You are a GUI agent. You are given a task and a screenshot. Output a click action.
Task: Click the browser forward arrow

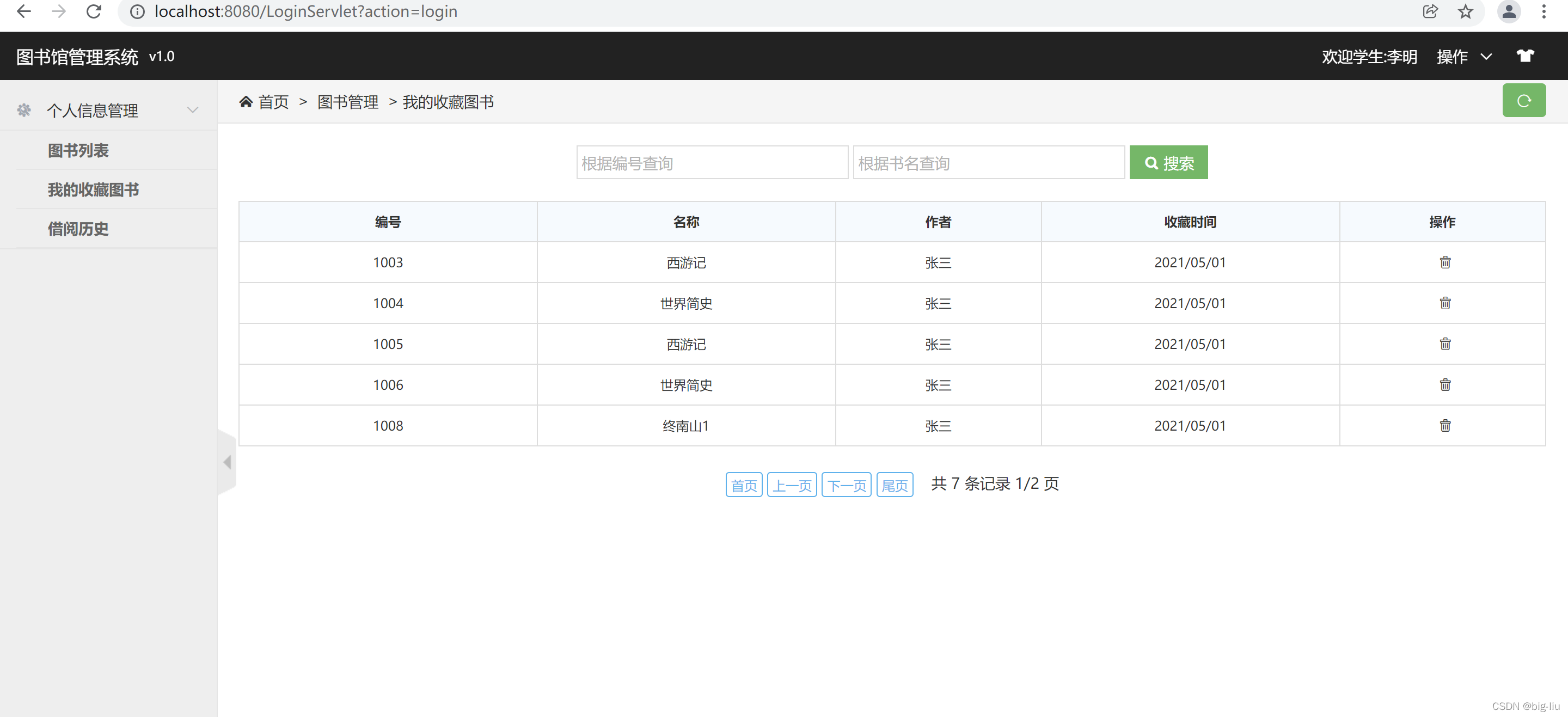click(59, 11)
